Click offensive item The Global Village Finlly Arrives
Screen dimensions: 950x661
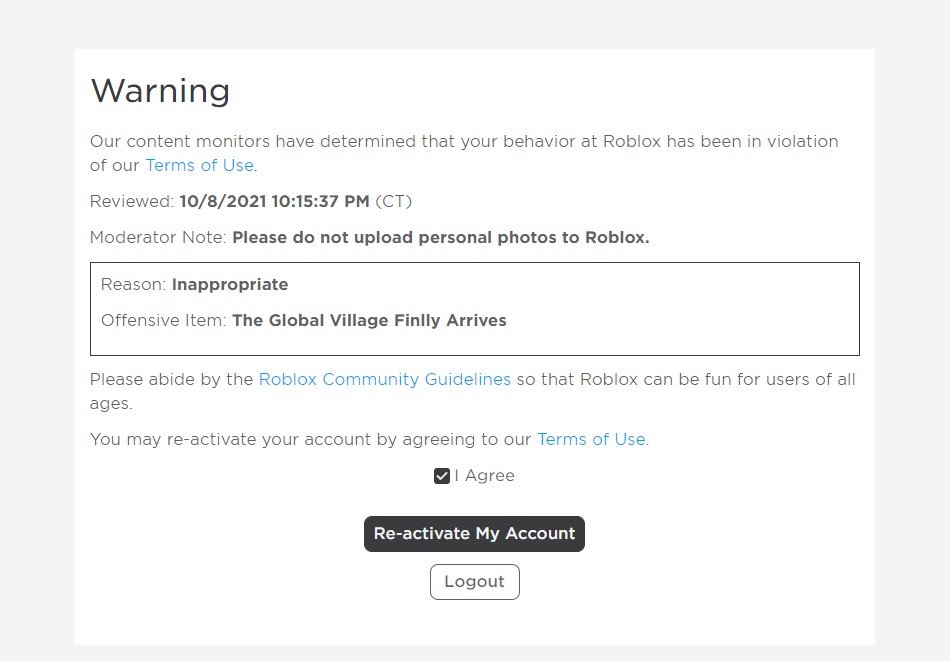click(x=369, y=321)
